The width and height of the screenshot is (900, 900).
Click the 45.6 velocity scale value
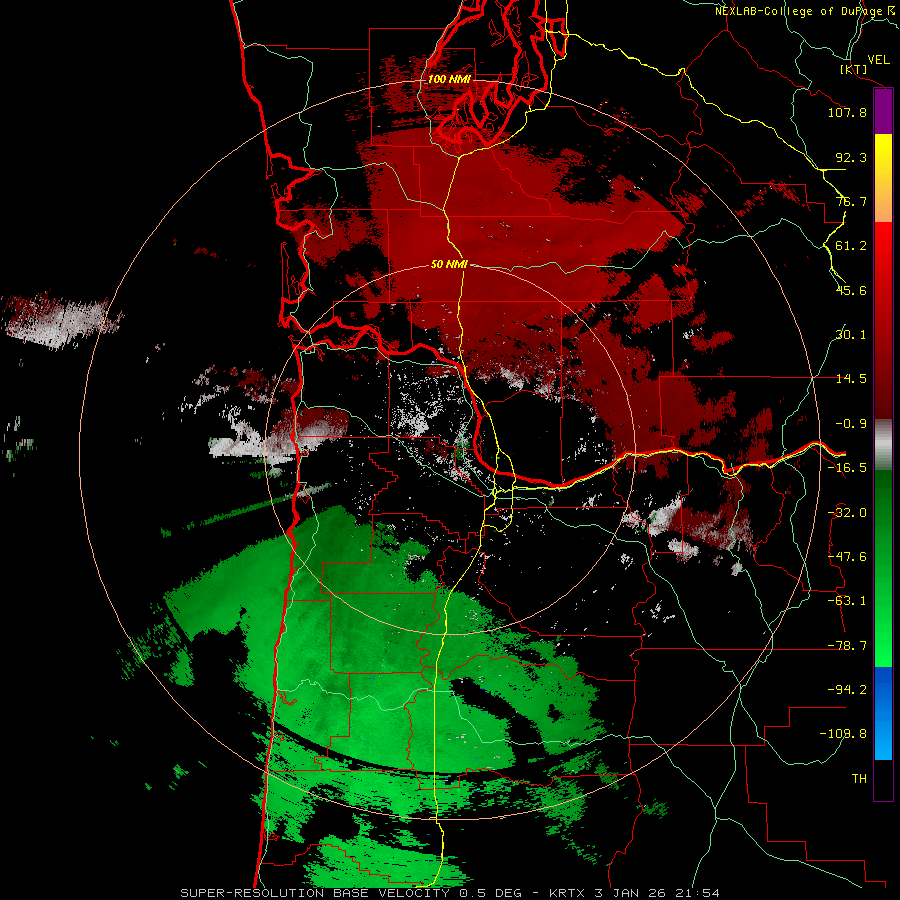[851, 290]
